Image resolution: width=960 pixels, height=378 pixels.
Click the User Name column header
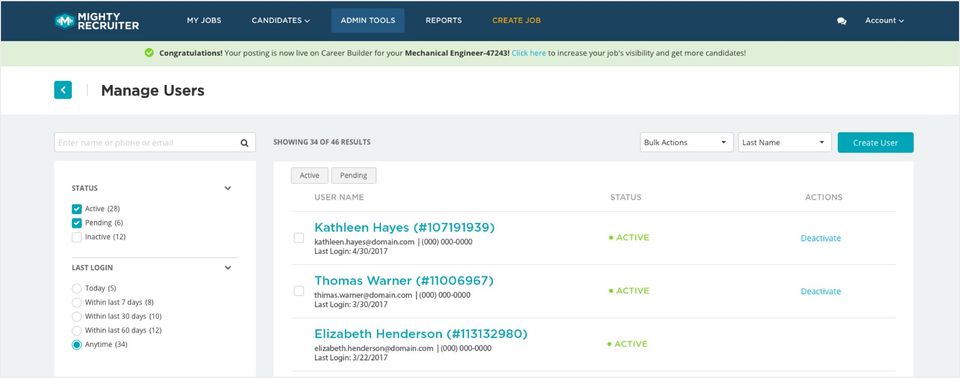(339, 197)
